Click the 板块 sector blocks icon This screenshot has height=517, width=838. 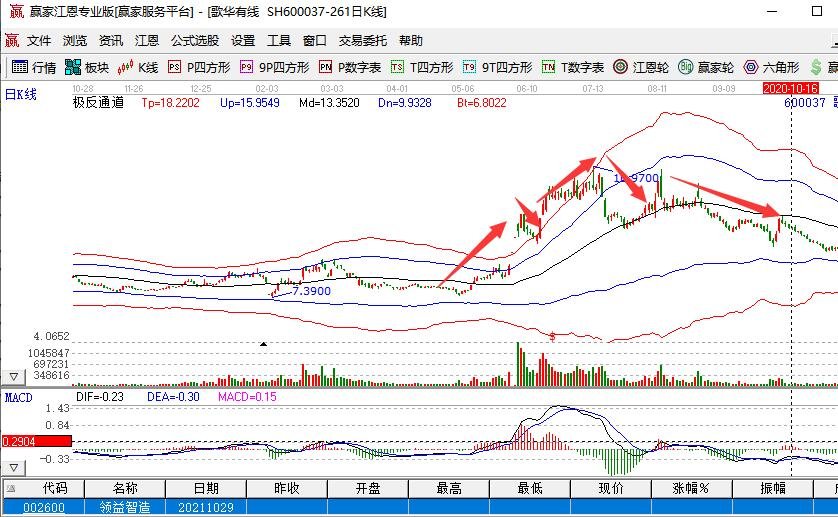[x=73, y=67]
